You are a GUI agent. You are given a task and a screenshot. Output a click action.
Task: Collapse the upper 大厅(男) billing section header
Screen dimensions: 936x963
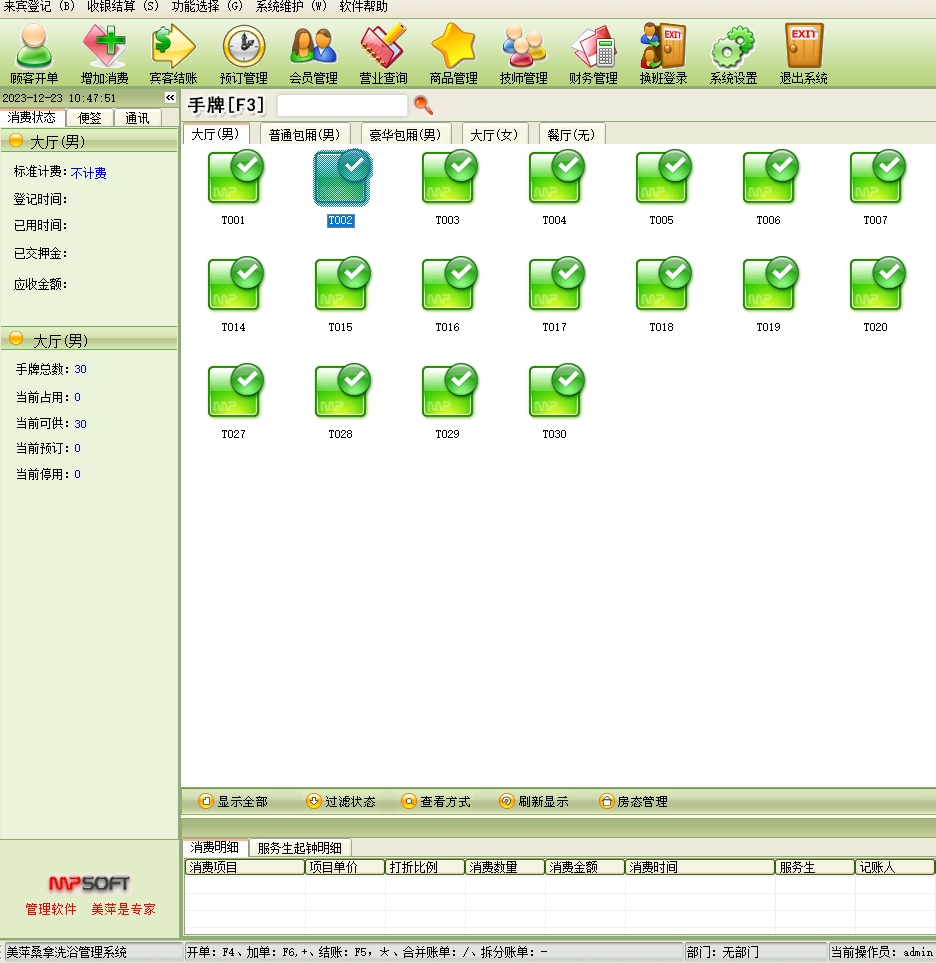pyautogui.click(x=16, y=141)
